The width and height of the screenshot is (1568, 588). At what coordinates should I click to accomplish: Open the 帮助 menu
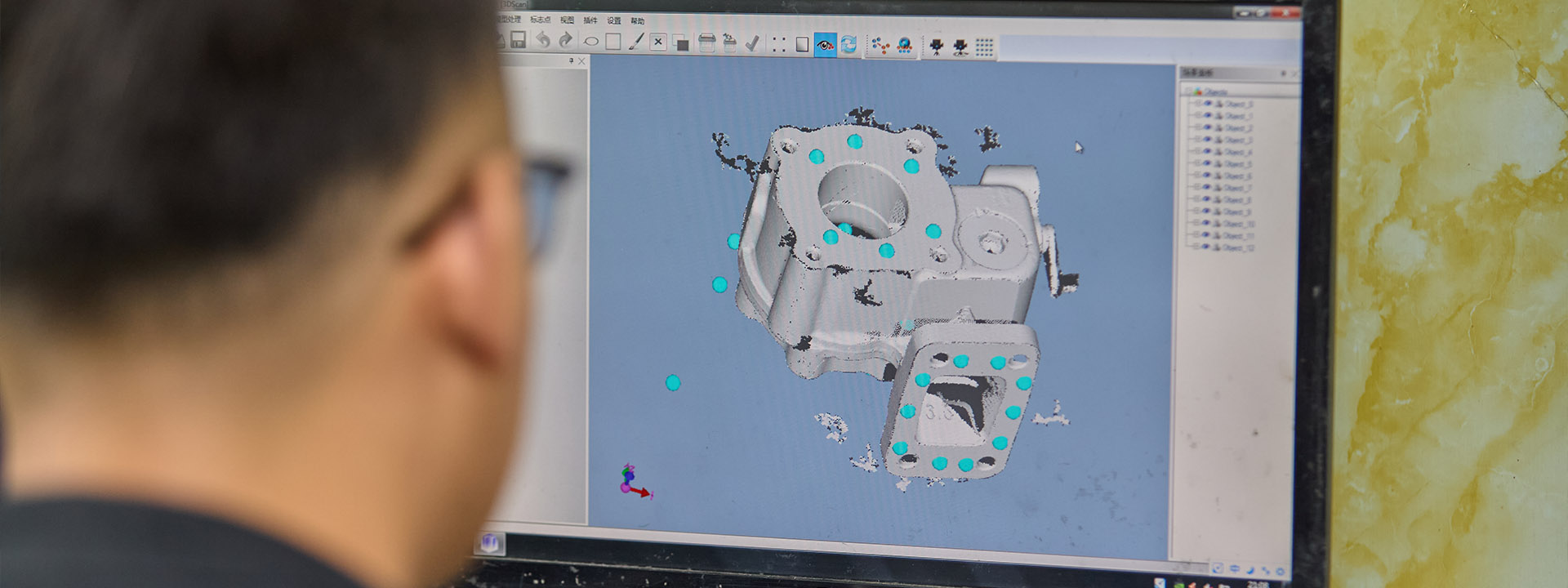pos(637,21)
